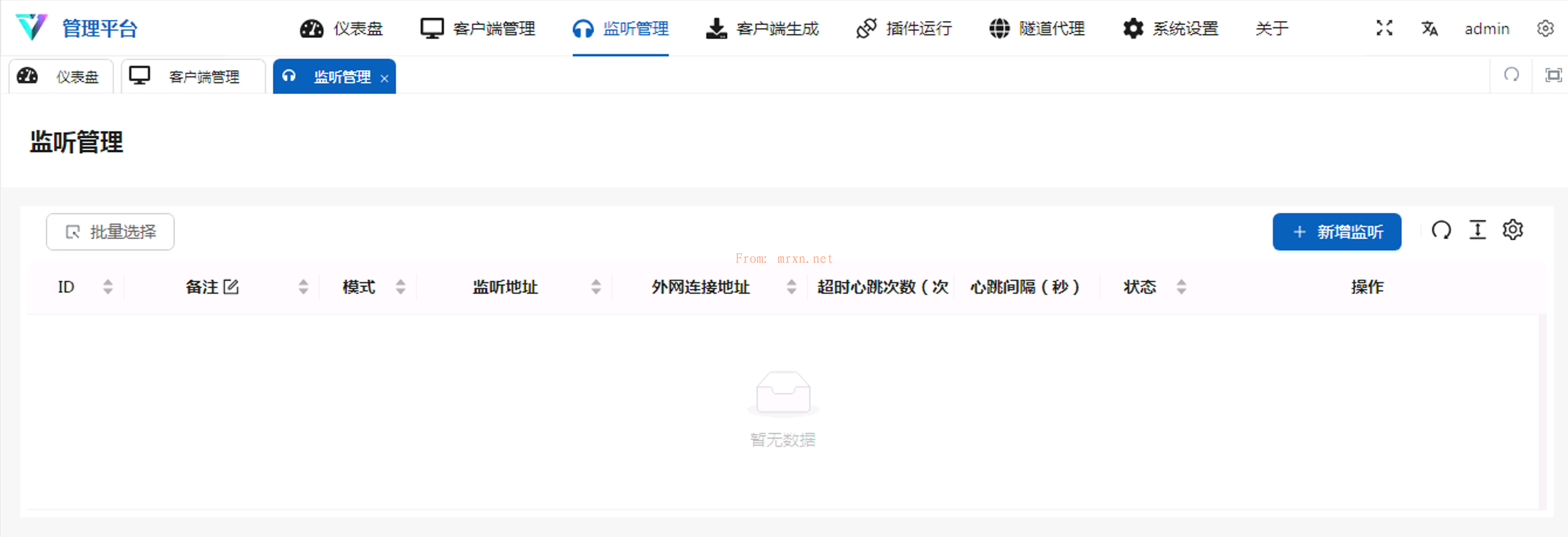
Task: Open 仪表盘 in top navigation
Action: tap(341, 28)
